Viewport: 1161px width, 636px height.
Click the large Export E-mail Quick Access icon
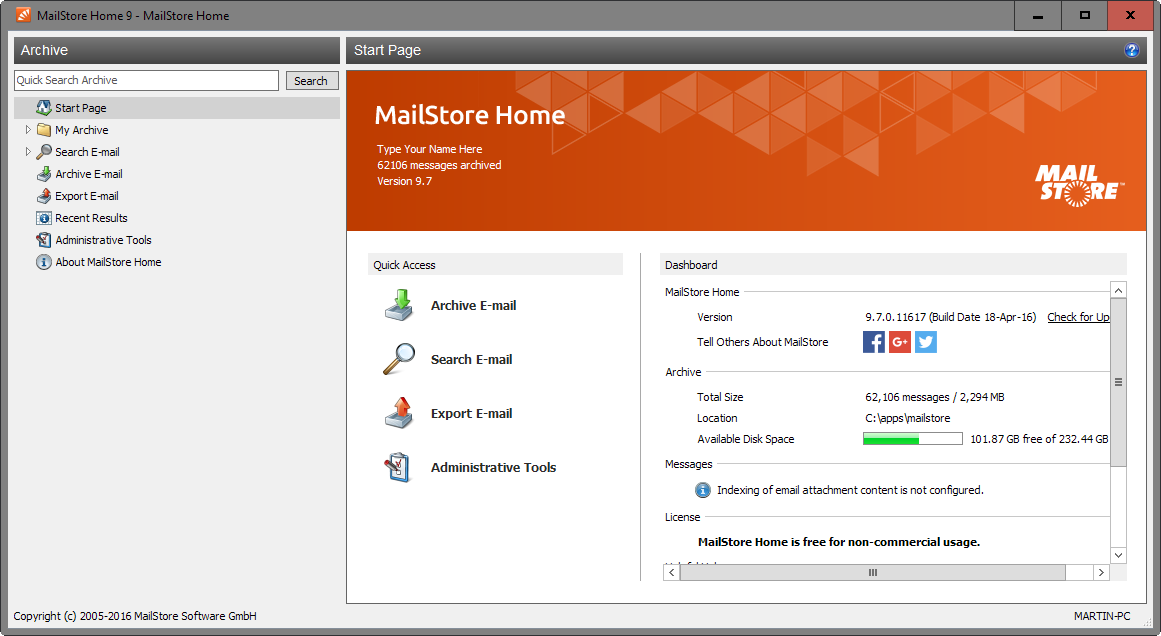point(399,413)
